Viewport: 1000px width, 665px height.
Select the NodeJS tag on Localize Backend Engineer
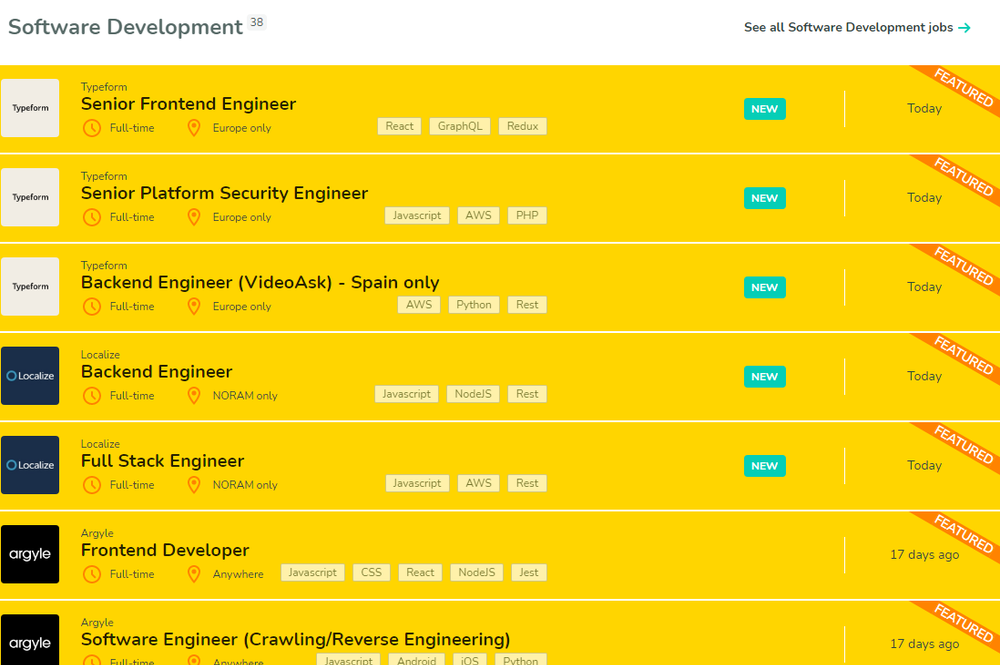tap(473, 394)
